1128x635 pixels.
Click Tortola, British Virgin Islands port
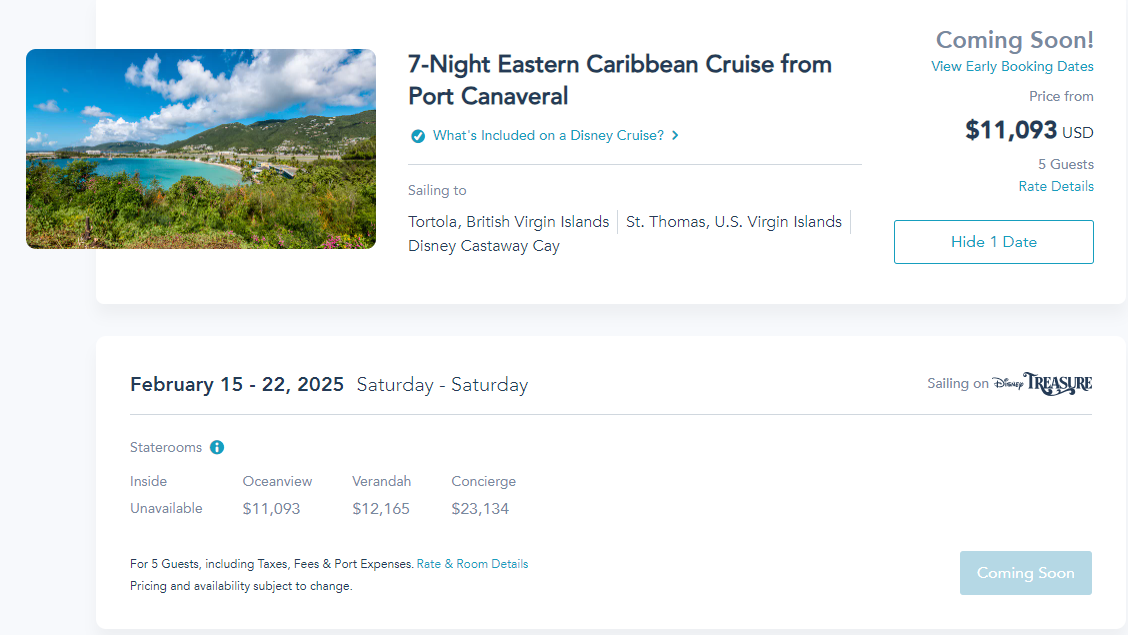(x=508, y=221)
